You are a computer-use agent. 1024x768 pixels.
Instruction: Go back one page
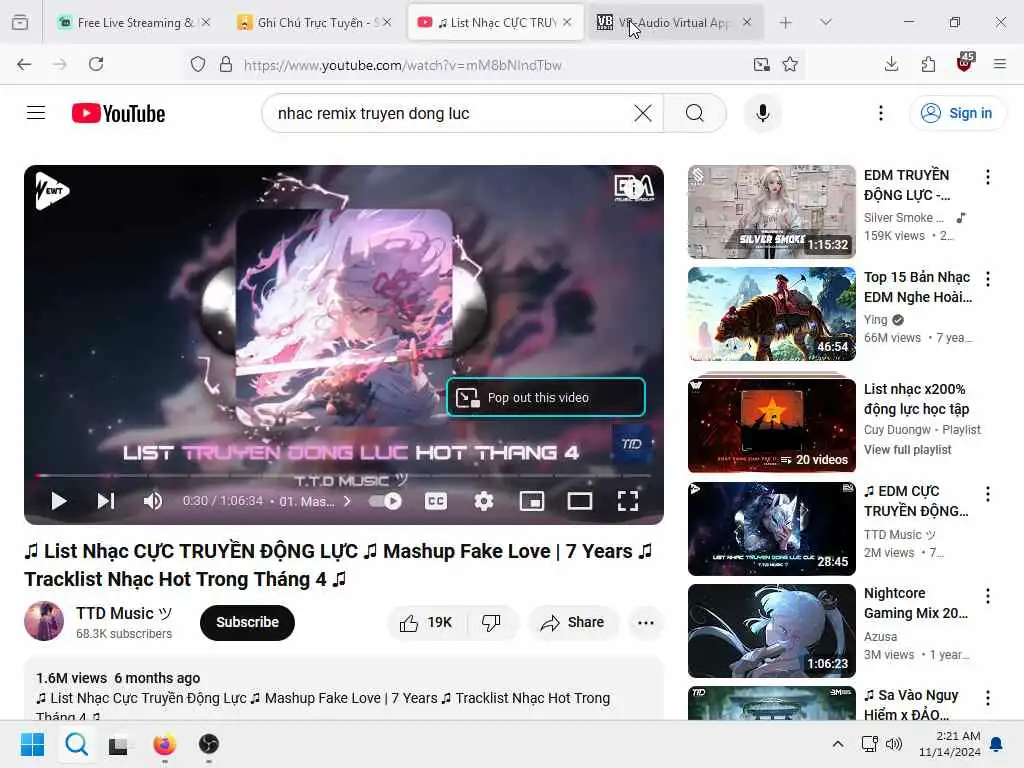pos(24,64)
